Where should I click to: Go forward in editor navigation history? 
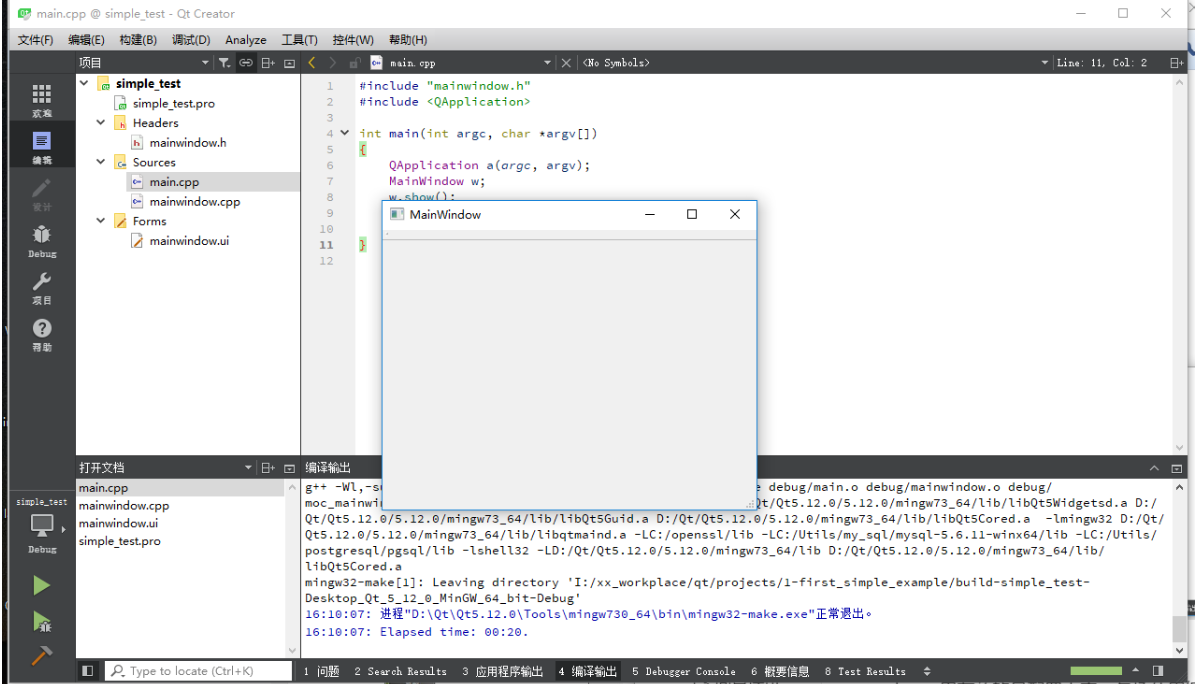(332, 63)
